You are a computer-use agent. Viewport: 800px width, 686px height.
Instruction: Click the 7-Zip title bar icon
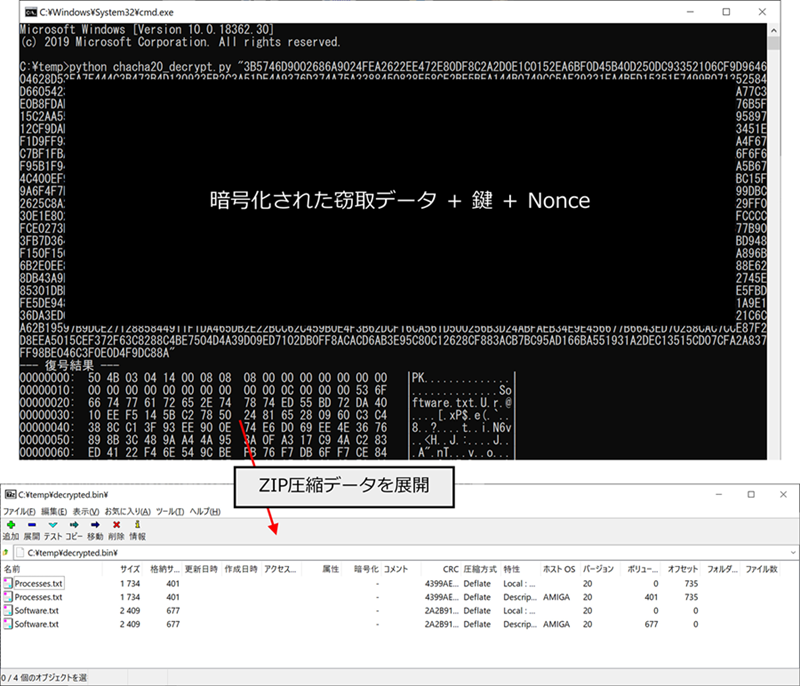tap(10, 494)
